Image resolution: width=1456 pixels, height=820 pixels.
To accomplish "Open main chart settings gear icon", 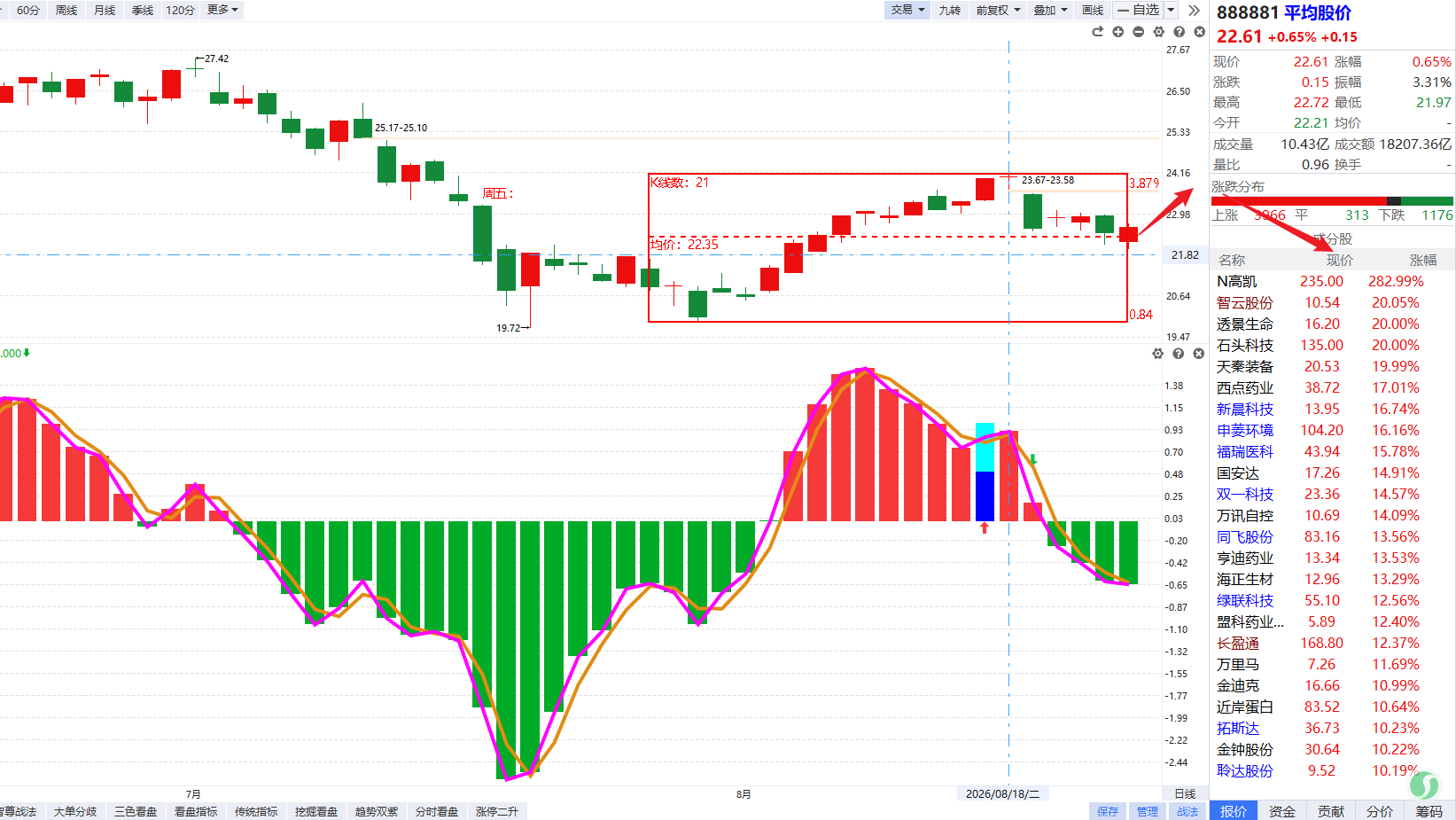I will [x=1158, y=32].
